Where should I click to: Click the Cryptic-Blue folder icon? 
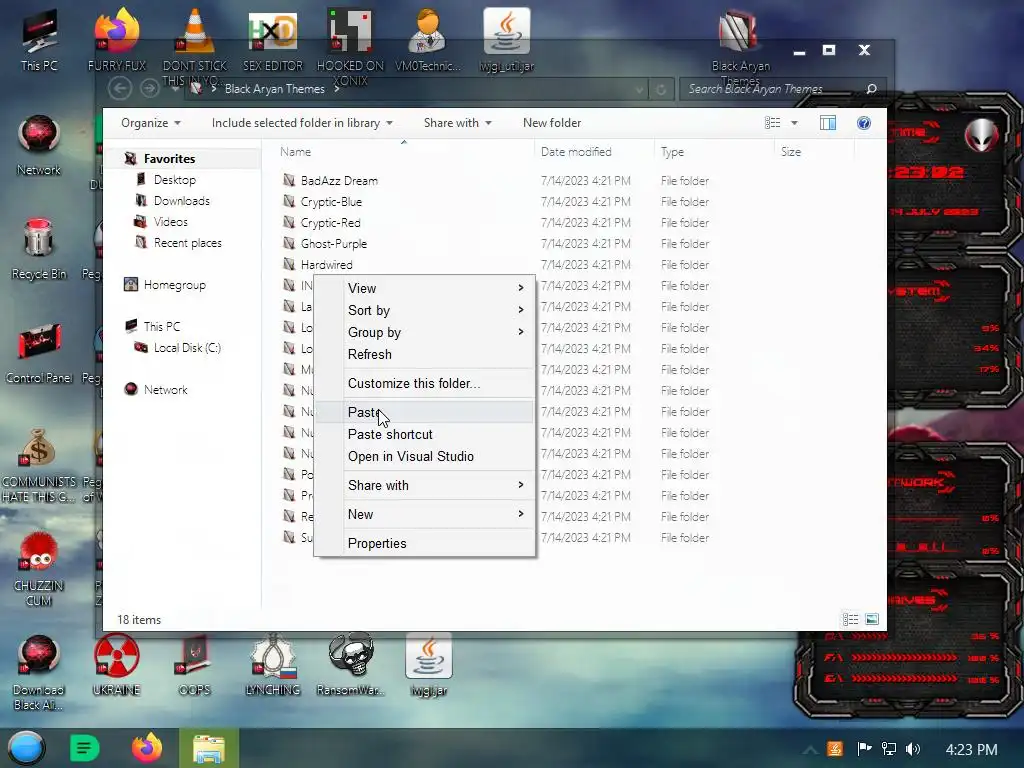click(x=289, y=201)
